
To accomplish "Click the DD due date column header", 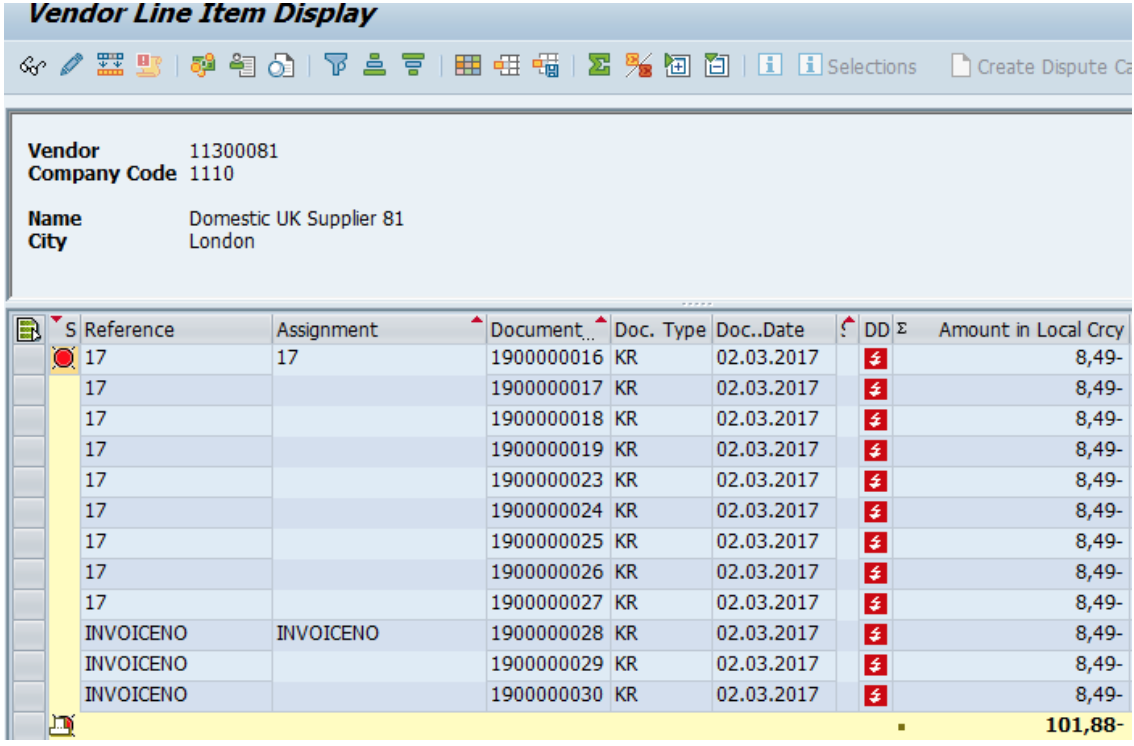I will click(x=876, y=330).
